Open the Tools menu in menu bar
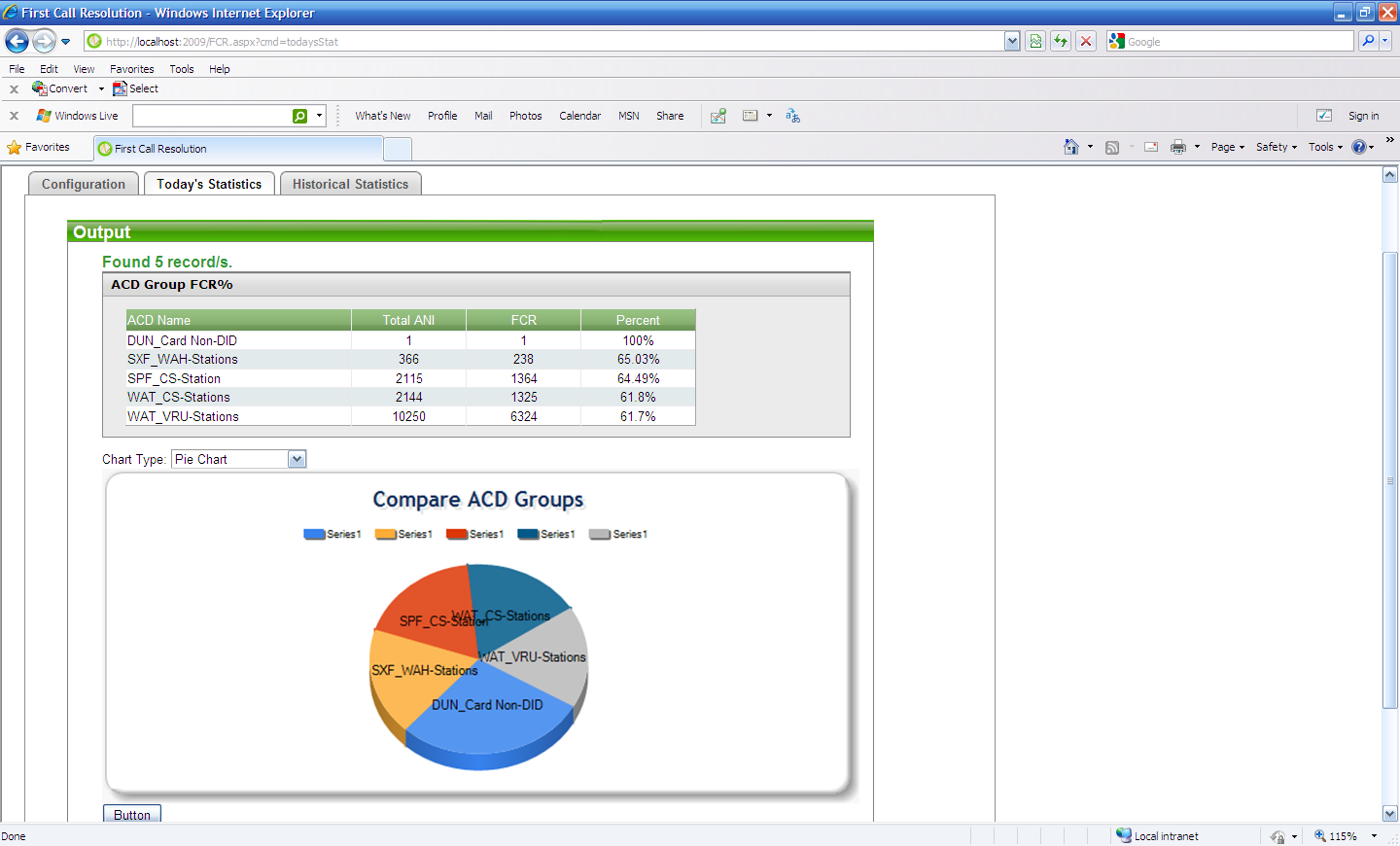 pos(181,69)
